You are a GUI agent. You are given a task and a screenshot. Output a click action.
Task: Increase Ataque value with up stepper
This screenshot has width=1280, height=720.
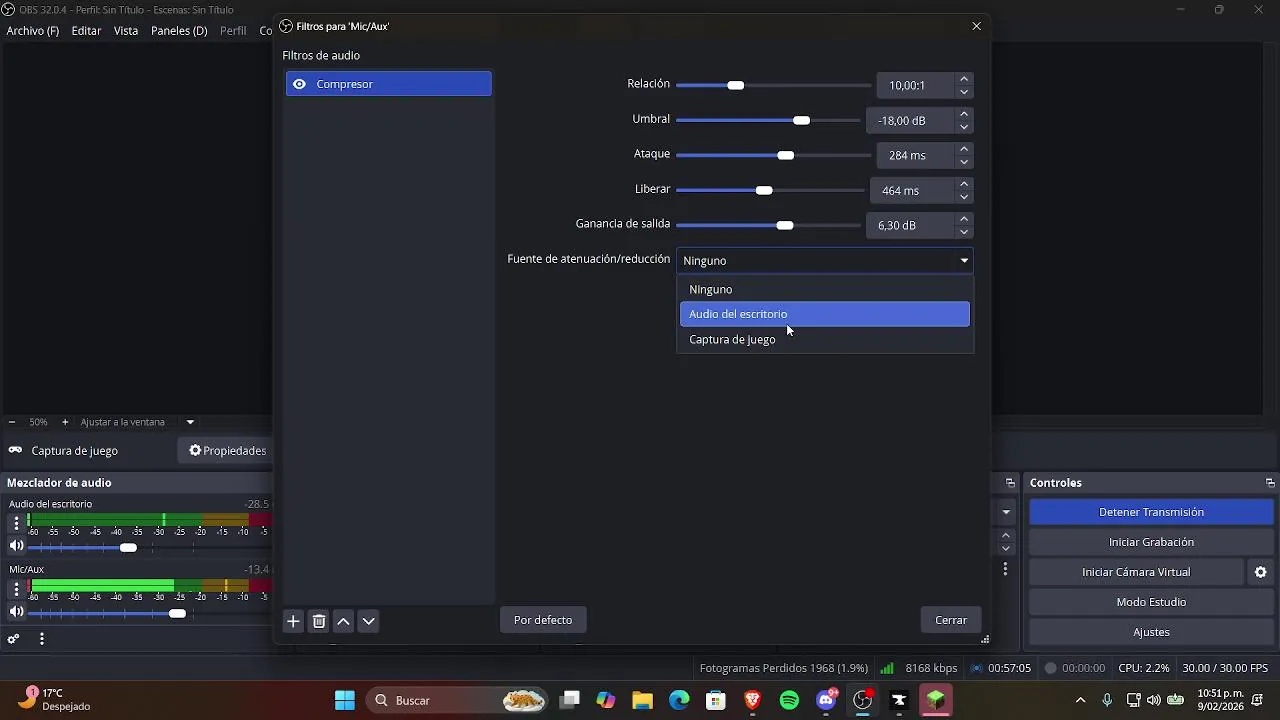coord(964,149)
